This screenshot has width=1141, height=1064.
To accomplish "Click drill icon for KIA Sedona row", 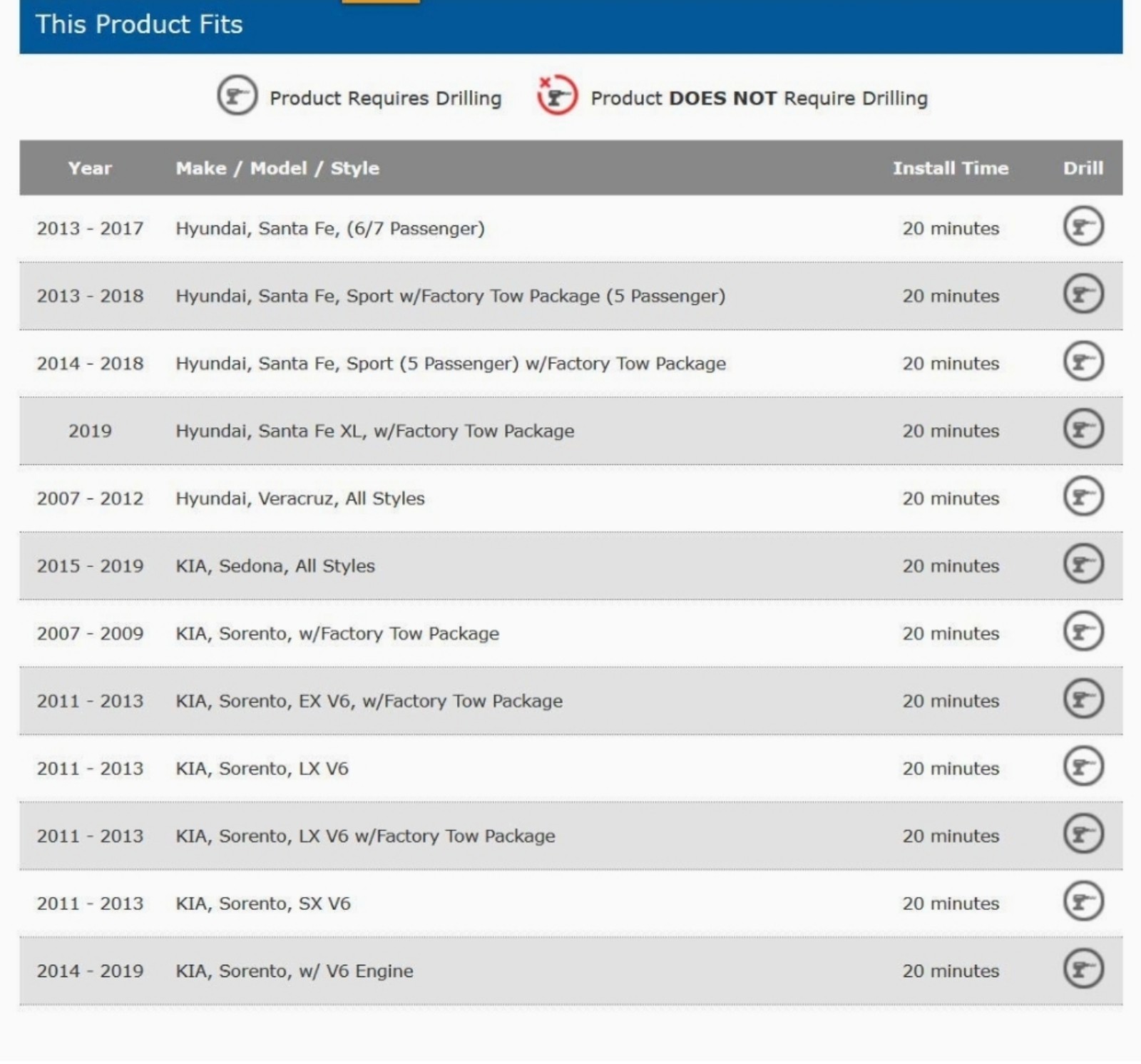I will (x=1083, y=563).
